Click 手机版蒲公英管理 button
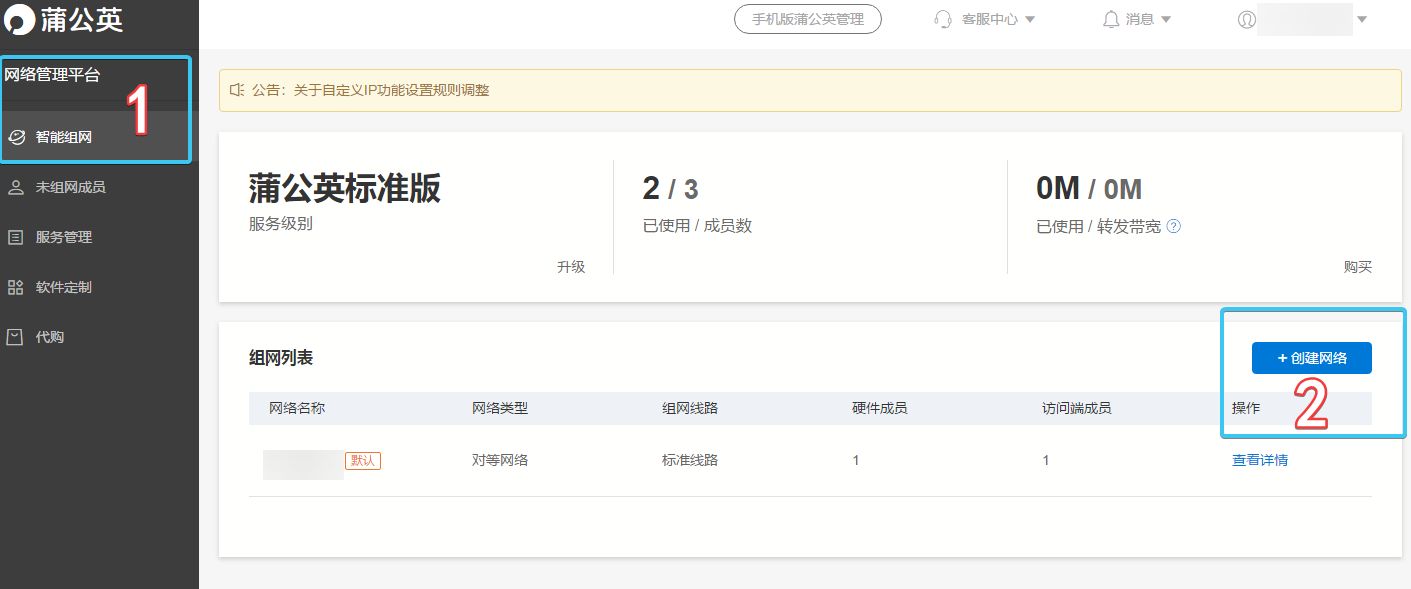The width and height of the screenshot is (1411, 589). 808,19
